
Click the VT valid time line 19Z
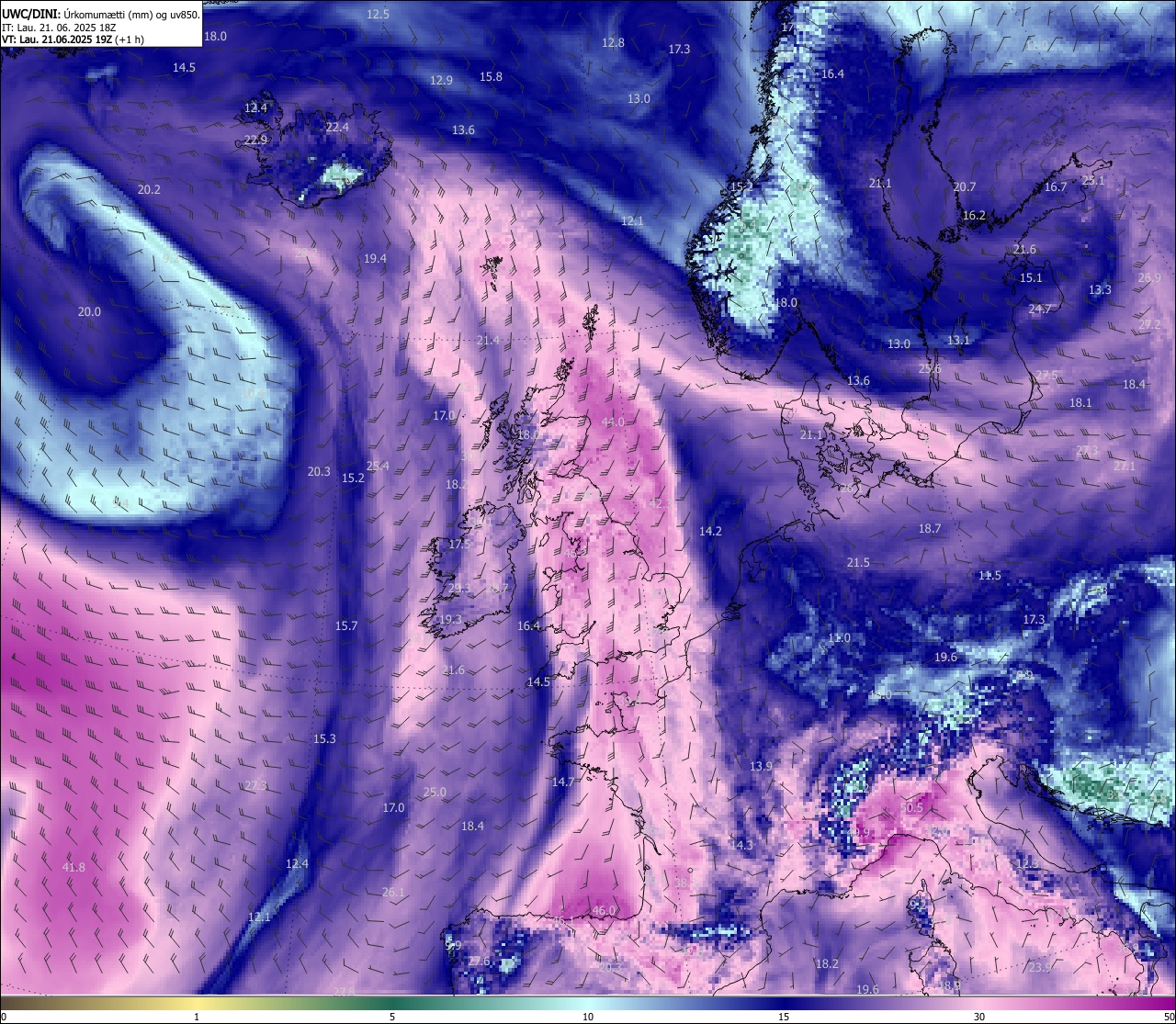73,39
